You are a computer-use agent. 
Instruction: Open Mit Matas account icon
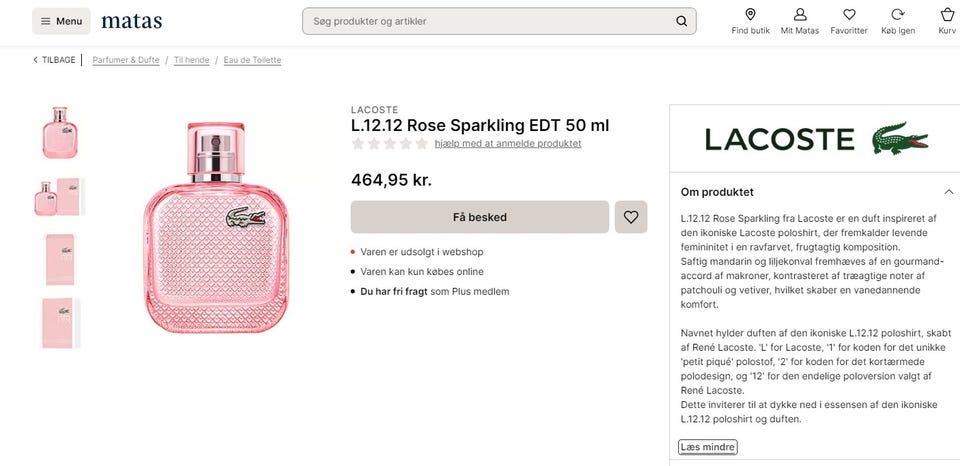tap(799, 21)
